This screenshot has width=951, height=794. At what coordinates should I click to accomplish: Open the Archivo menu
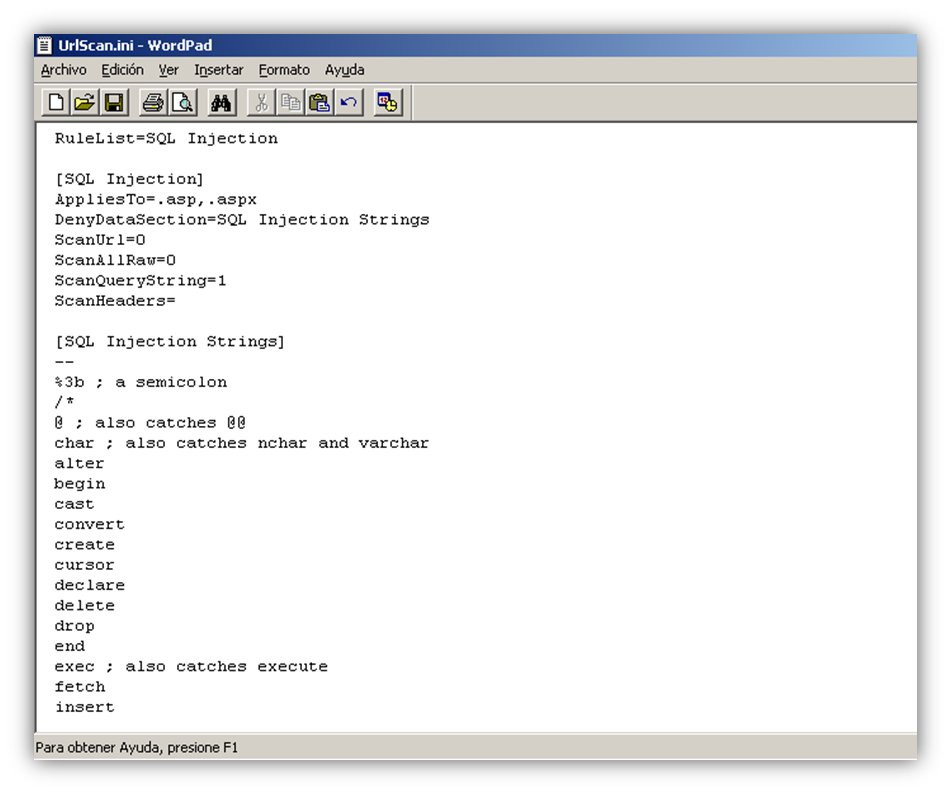coord(64,70)
